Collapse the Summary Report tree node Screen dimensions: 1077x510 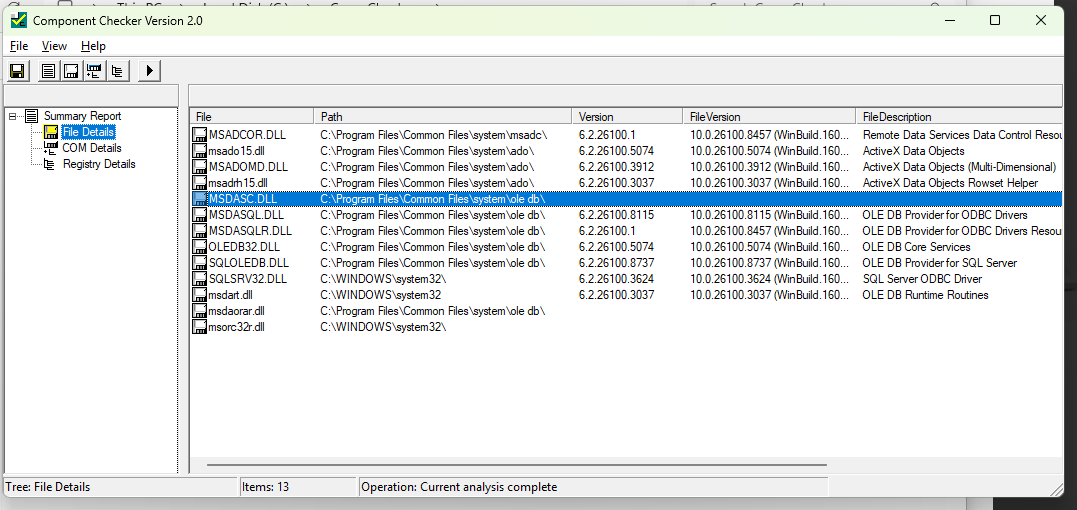coord(12,116)
